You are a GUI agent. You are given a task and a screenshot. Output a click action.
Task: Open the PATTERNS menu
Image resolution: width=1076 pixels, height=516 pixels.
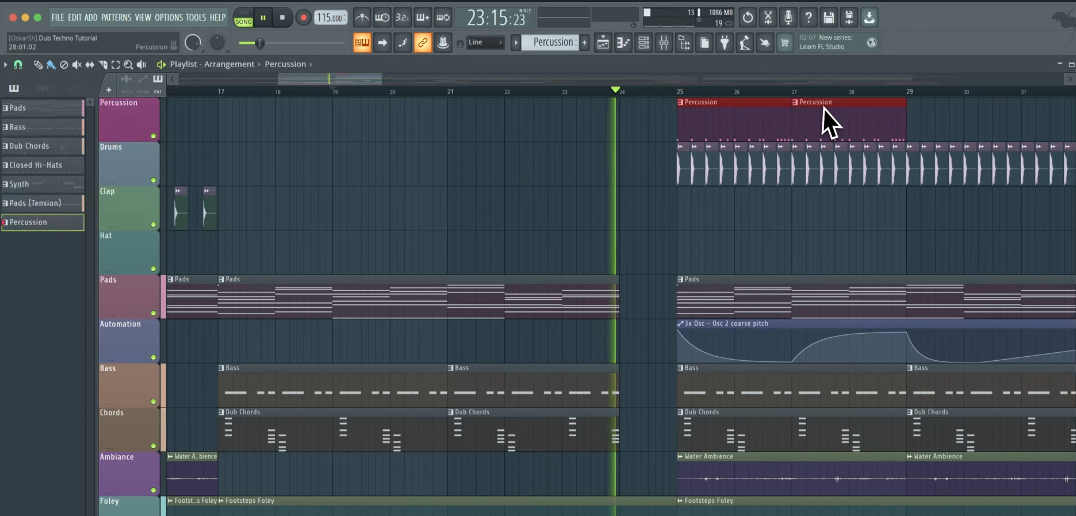click(x=117, y=17)
